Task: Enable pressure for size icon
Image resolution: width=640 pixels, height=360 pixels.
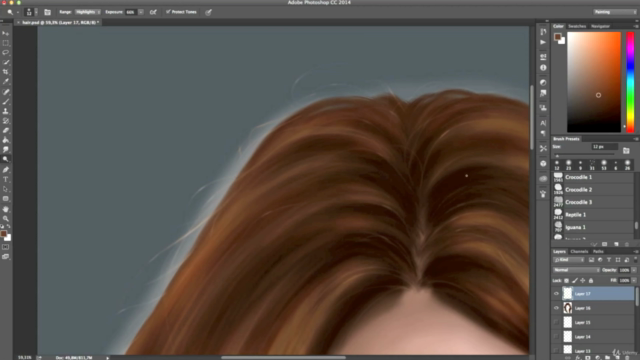Action: click(x=209, y=12)
